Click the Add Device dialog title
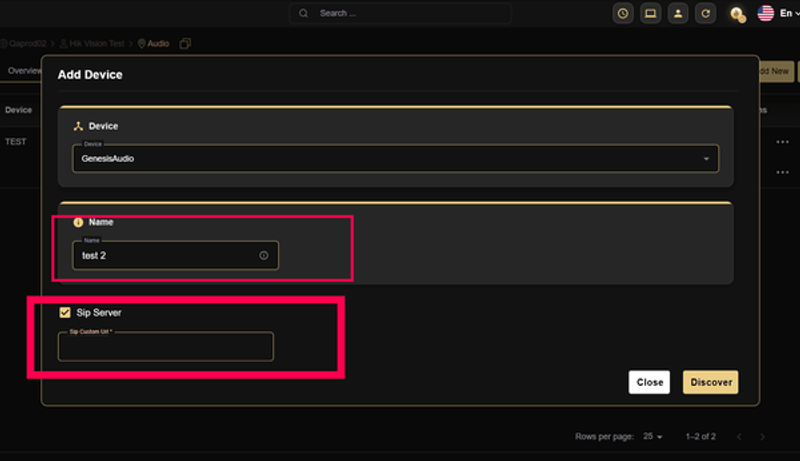This screenshot has height=461, width=800. pyautogui.click(x=90, y=74)
